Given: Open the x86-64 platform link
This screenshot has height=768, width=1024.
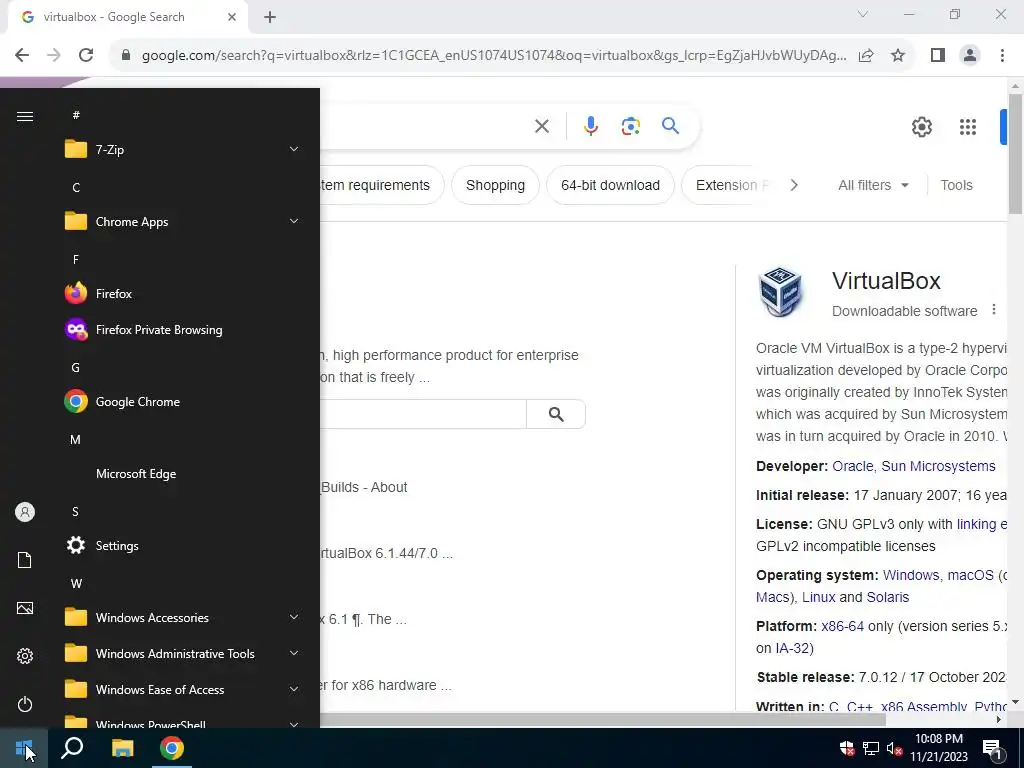Looking at the screenshot, I should (x=842, y=626).
